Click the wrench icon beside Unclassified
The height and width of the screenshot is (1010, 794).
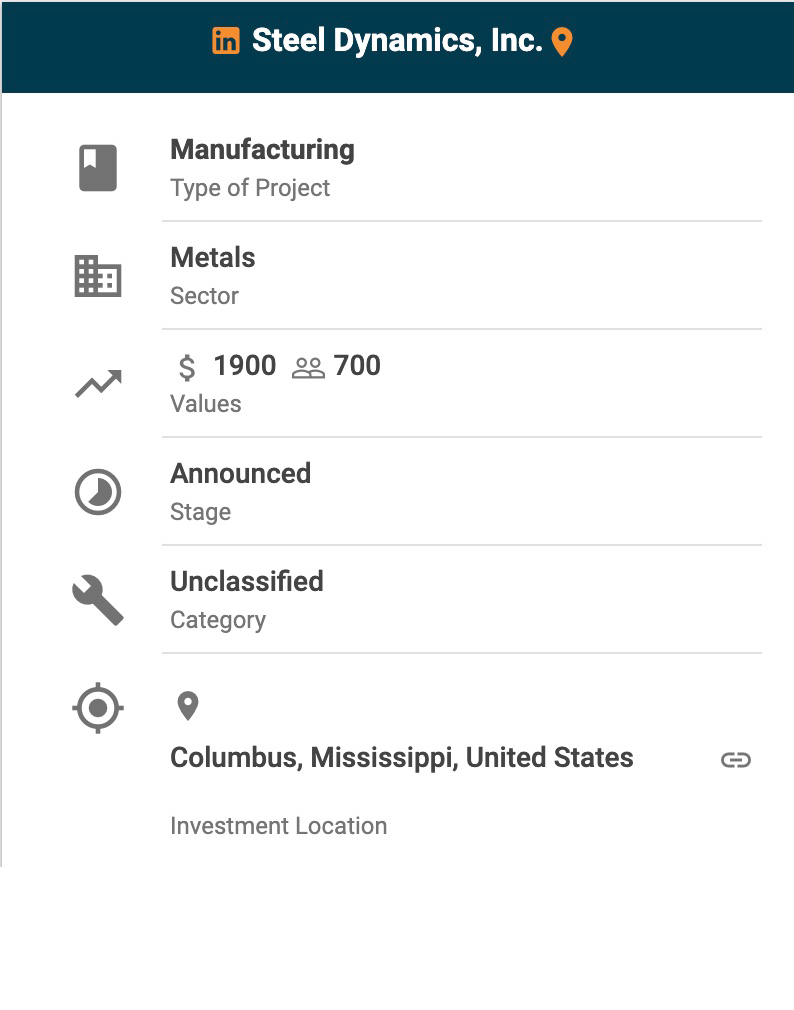pos(98,601)
